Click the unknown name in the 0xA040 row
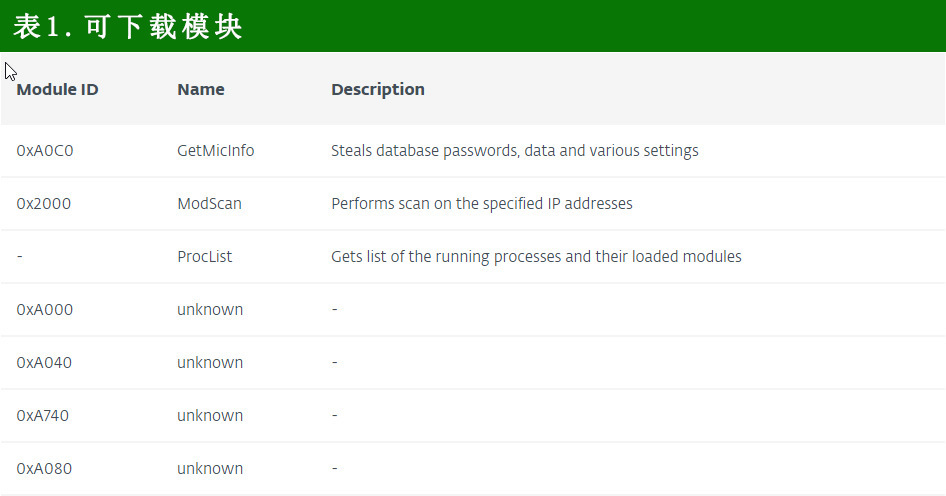The width and height of the screenshot is (946, 496). coord(210,363)
